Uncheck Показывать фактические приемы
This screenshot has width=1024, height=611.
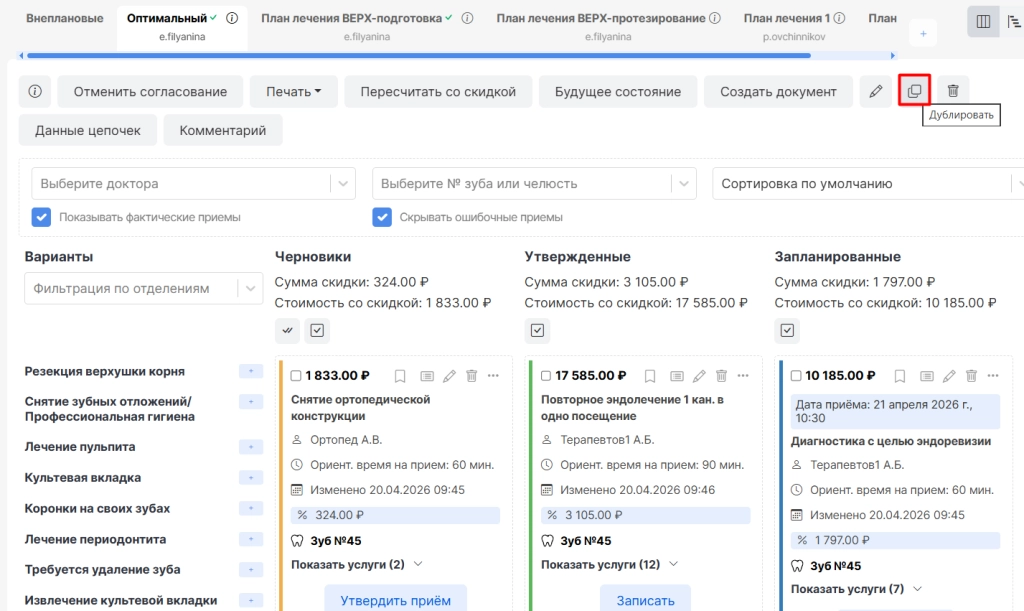pyautogui.click(x=41, y=217)
